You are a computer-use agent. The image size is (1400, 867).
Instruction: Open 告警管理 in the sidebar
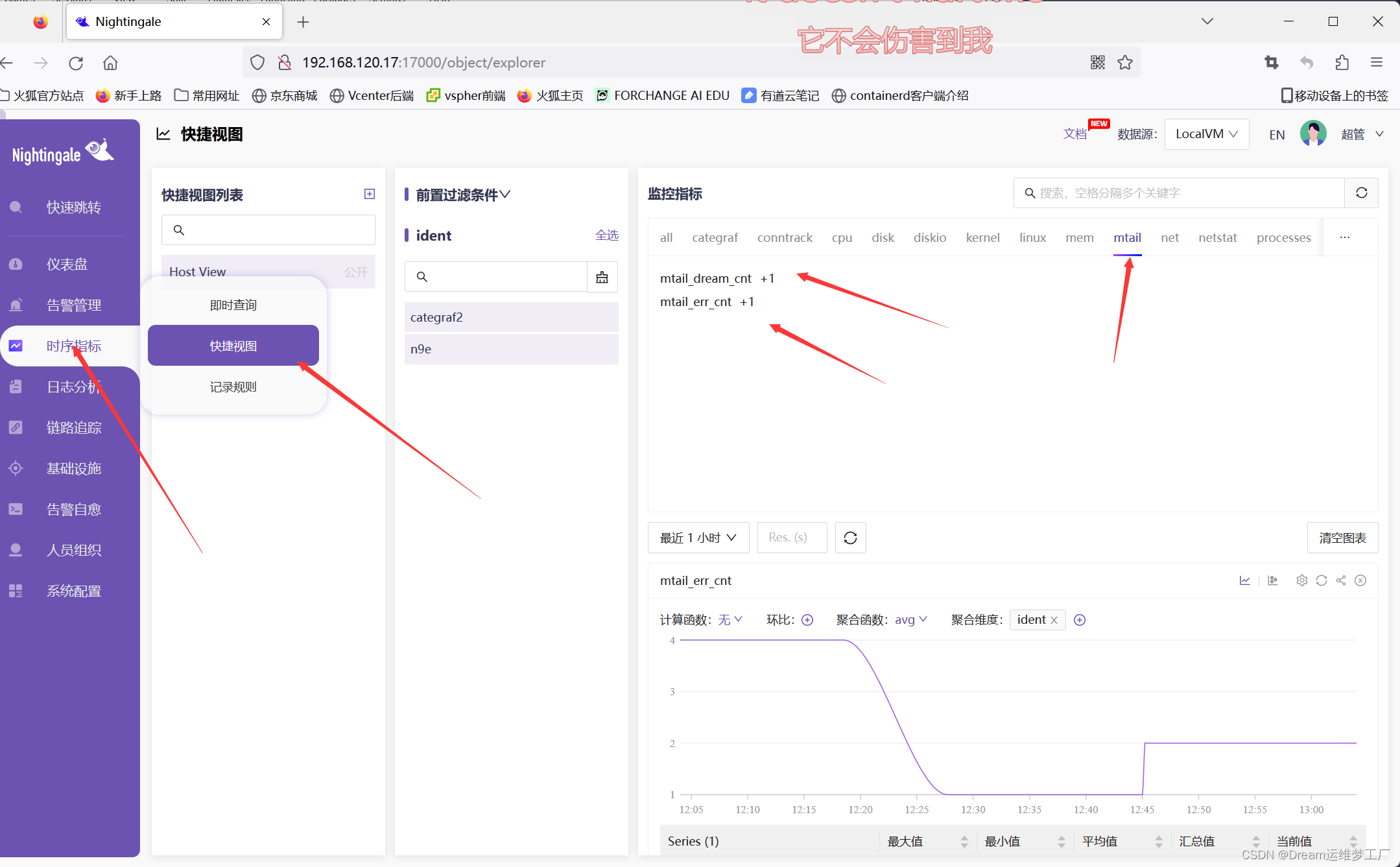pyautogui.click(x=73, y=305)
